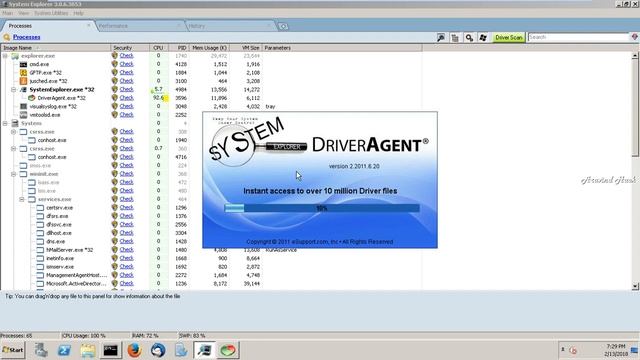Click the Start button
This screenshot has width=640, height=360.
[x=13, y=350]
